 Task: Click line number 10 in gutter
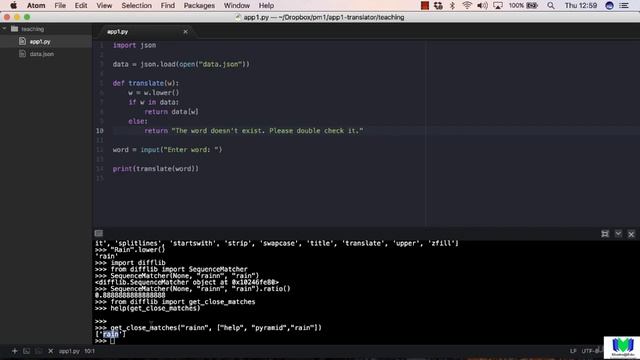(100, 131)
